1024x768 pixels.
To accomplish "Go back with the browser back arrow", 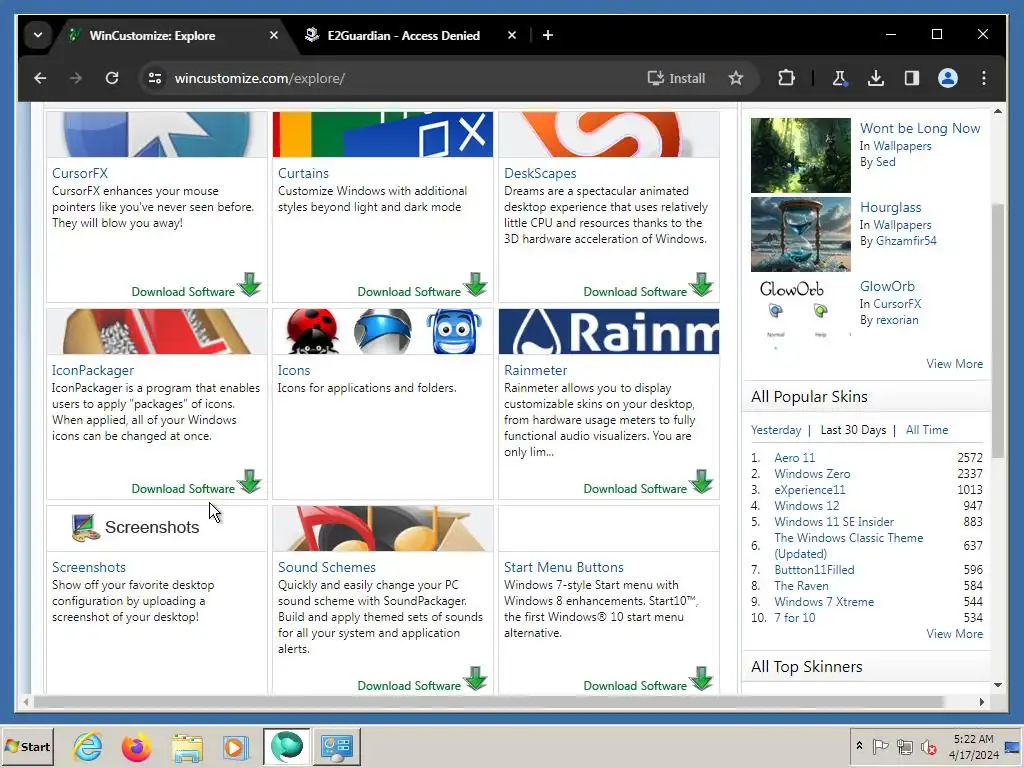I will pyautogui.click(x=40, y=78).
